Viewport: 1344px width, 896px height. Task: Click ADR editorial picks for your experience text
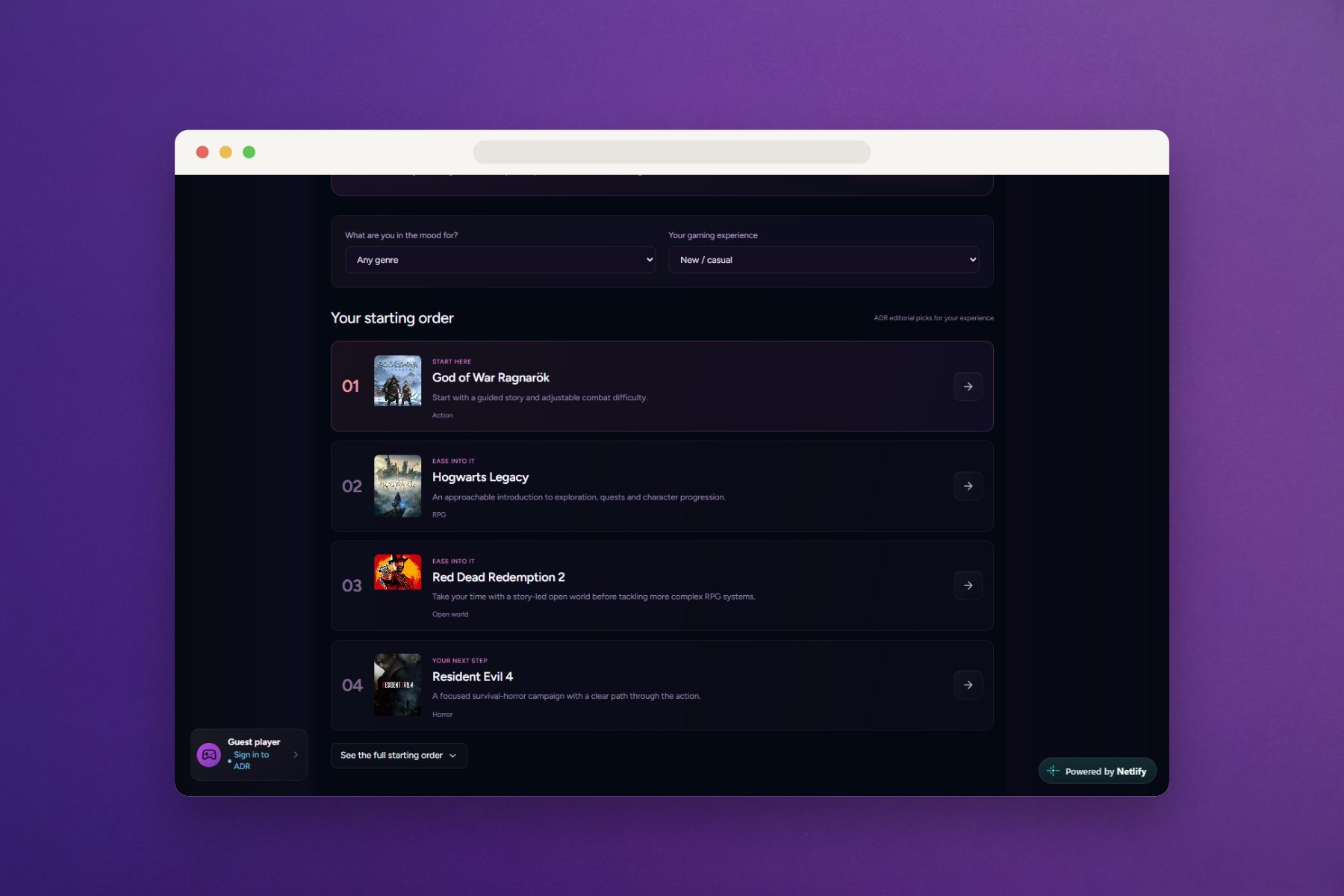(x=933, y=318)
